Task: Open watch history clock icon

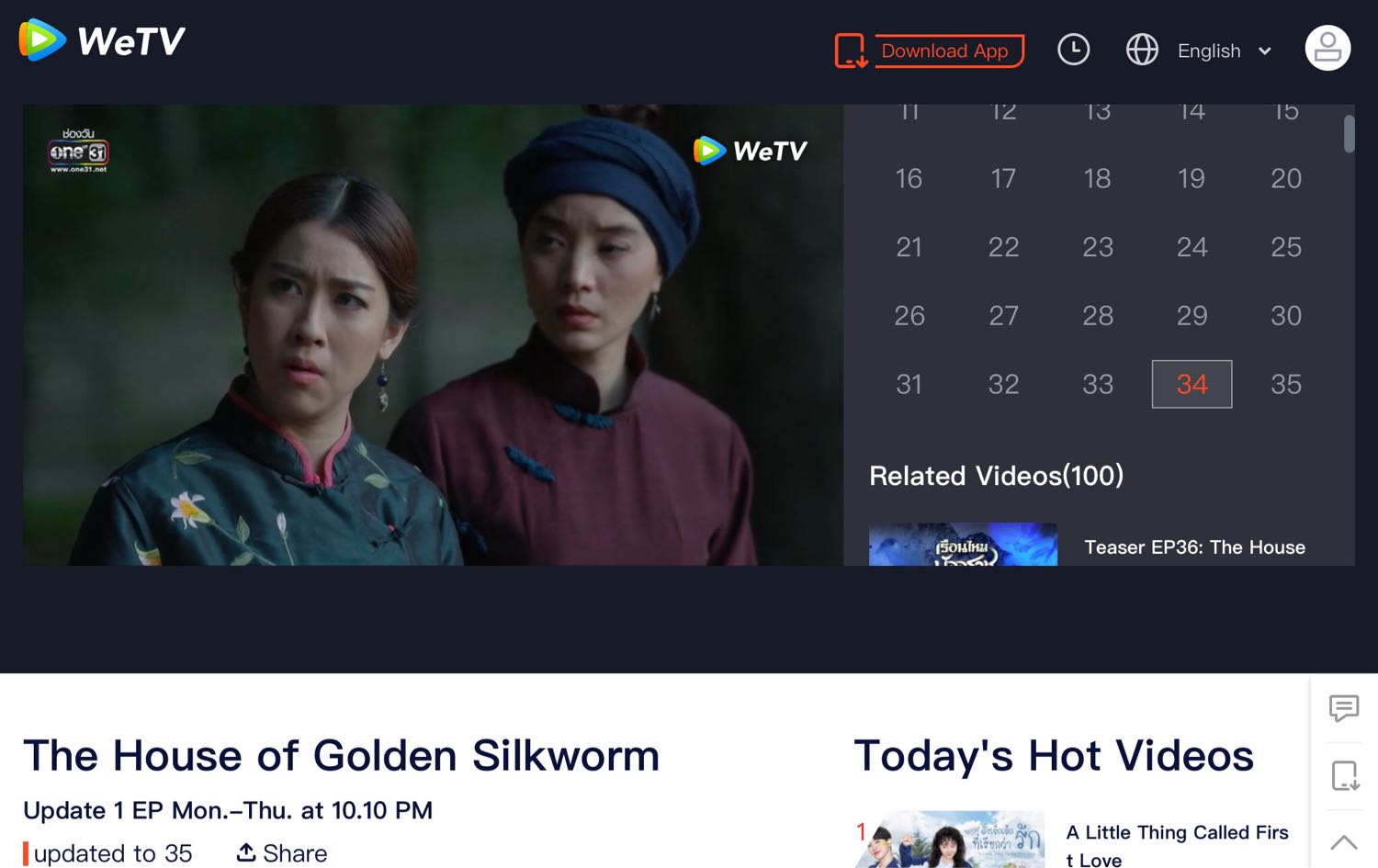Action: point(1073,50)
